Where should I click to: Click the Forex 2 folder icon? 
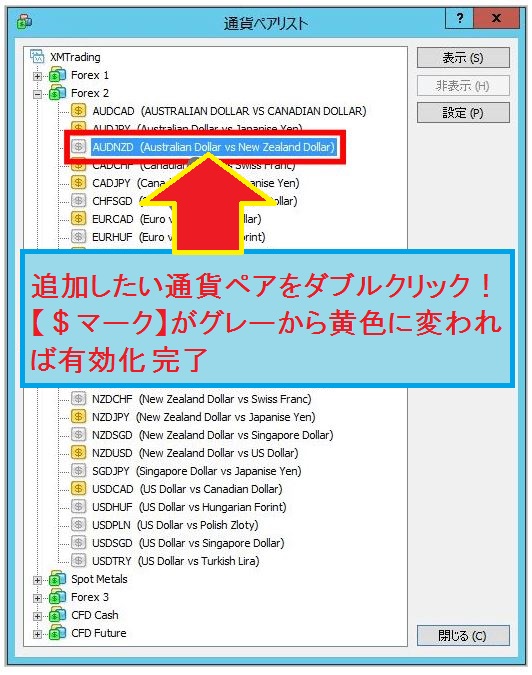tap(57, 93)
